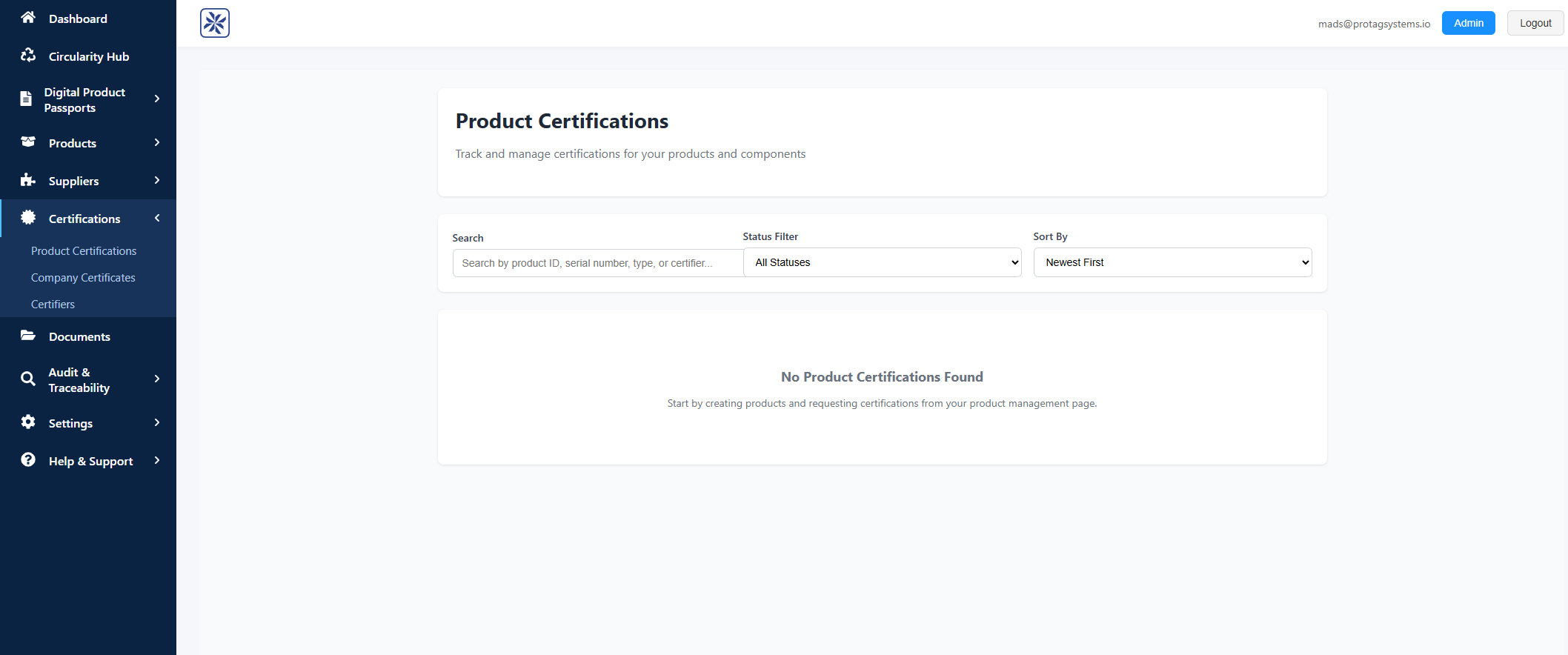Click the Documents folder icon
This screenshot has height=655, width=1568.
[x=28, y=336]
